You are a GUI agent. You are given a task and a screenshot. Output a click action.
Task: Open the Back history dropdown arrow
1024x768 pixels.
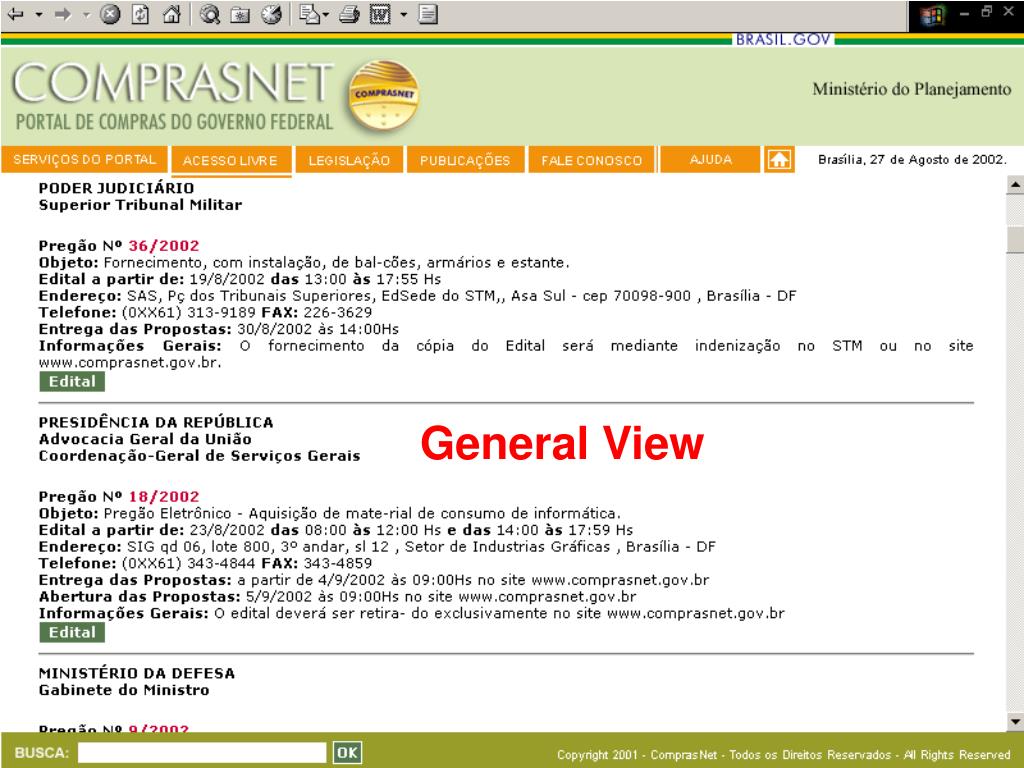[x=39, y=14]
